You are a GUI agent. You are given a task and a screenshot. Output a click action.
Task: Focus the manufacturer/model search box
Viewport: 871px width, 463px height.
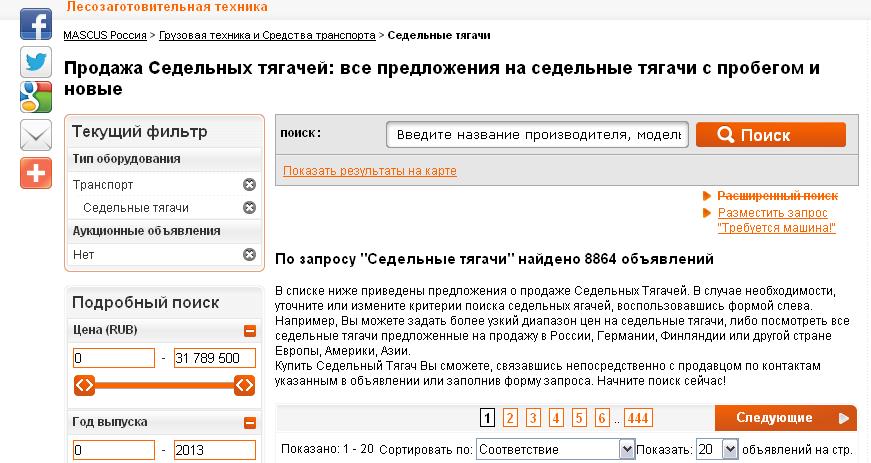click(x=537, y=135)
